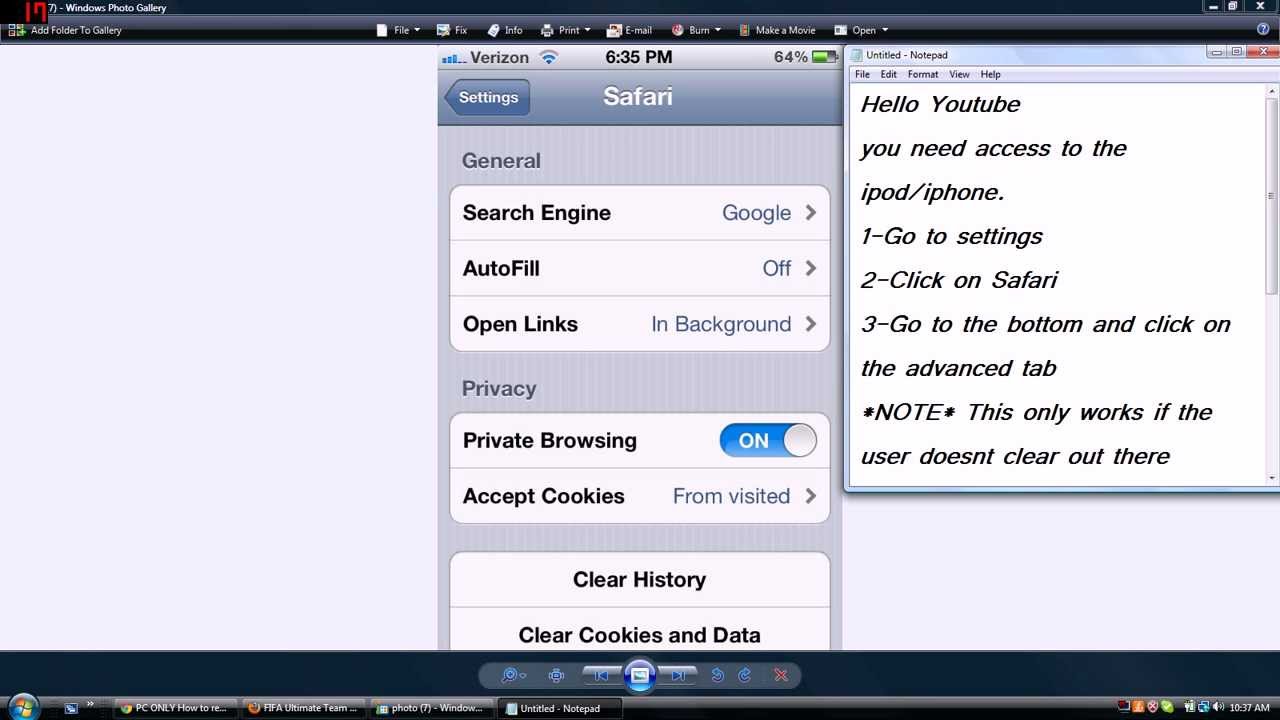Open the Fix panel in Photo Gallery
Image resolution: width=1280 pixels, height=720 pixels.
point(453,30)
